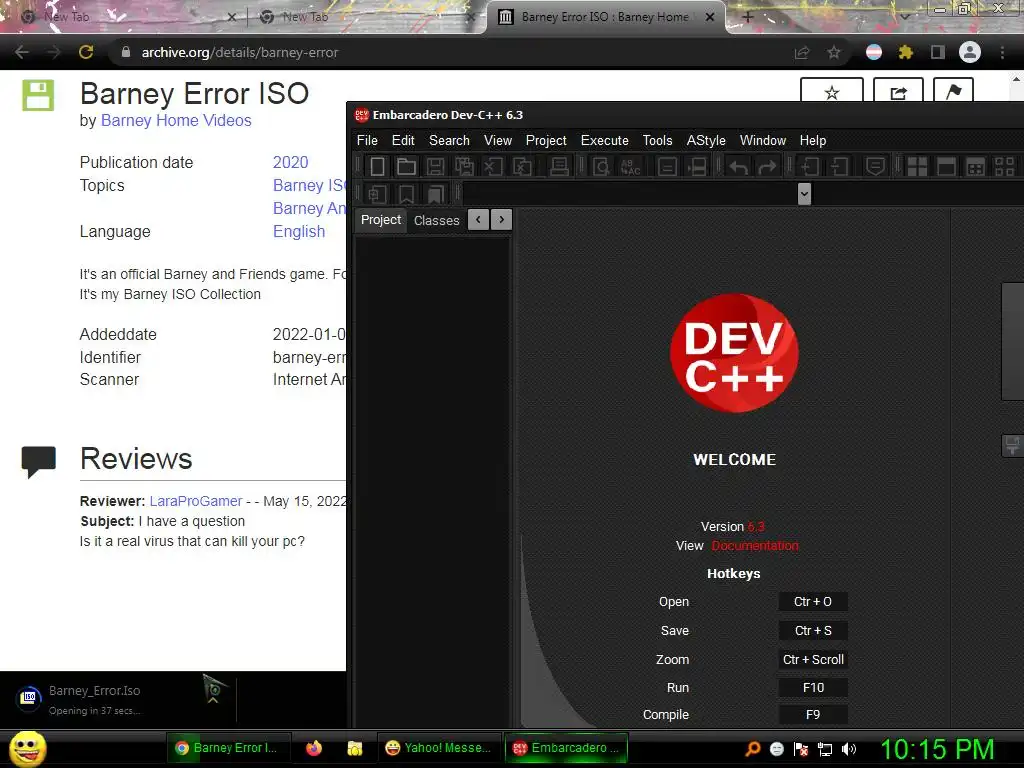This screenshot has height=768, width=1024.
Task: Click the Toggle Bookmark icon in second toolbar row
Action: (x=406, y=194)
